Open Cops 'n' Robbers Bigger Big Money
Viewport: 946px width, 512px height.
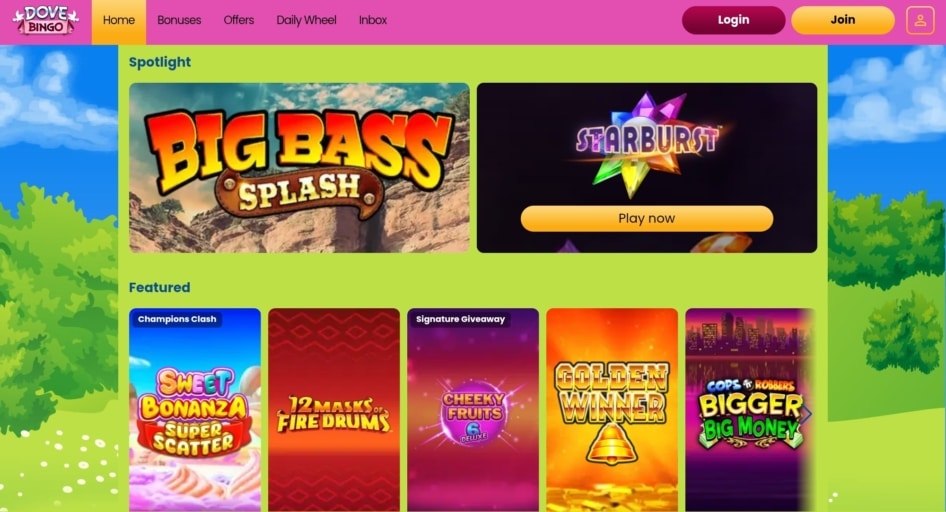pyautogui.click(x=750, y=410)
